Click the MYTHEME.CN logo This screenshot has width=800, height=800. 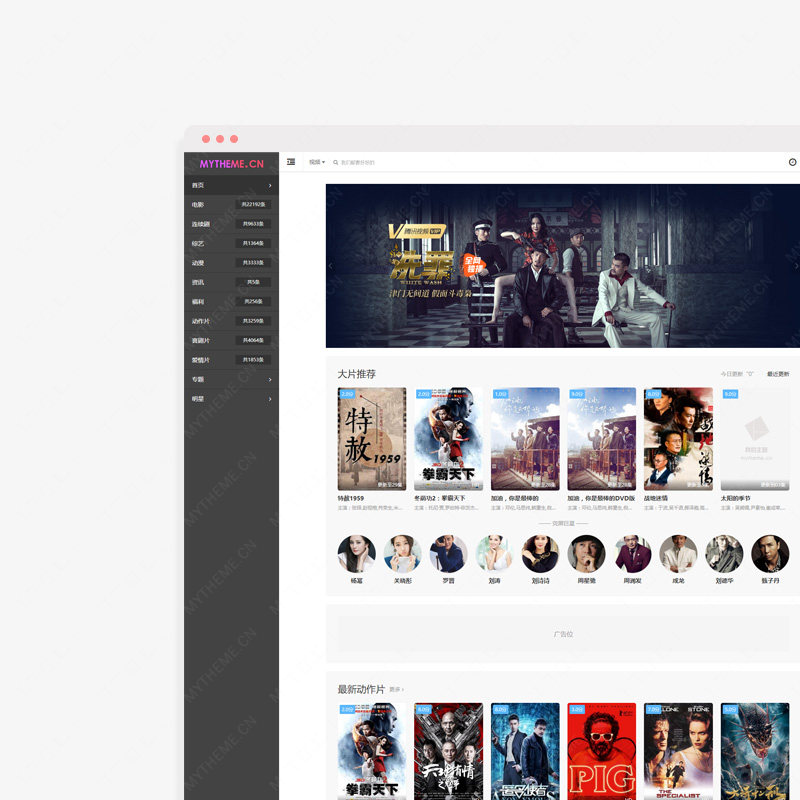click(232, 164)
